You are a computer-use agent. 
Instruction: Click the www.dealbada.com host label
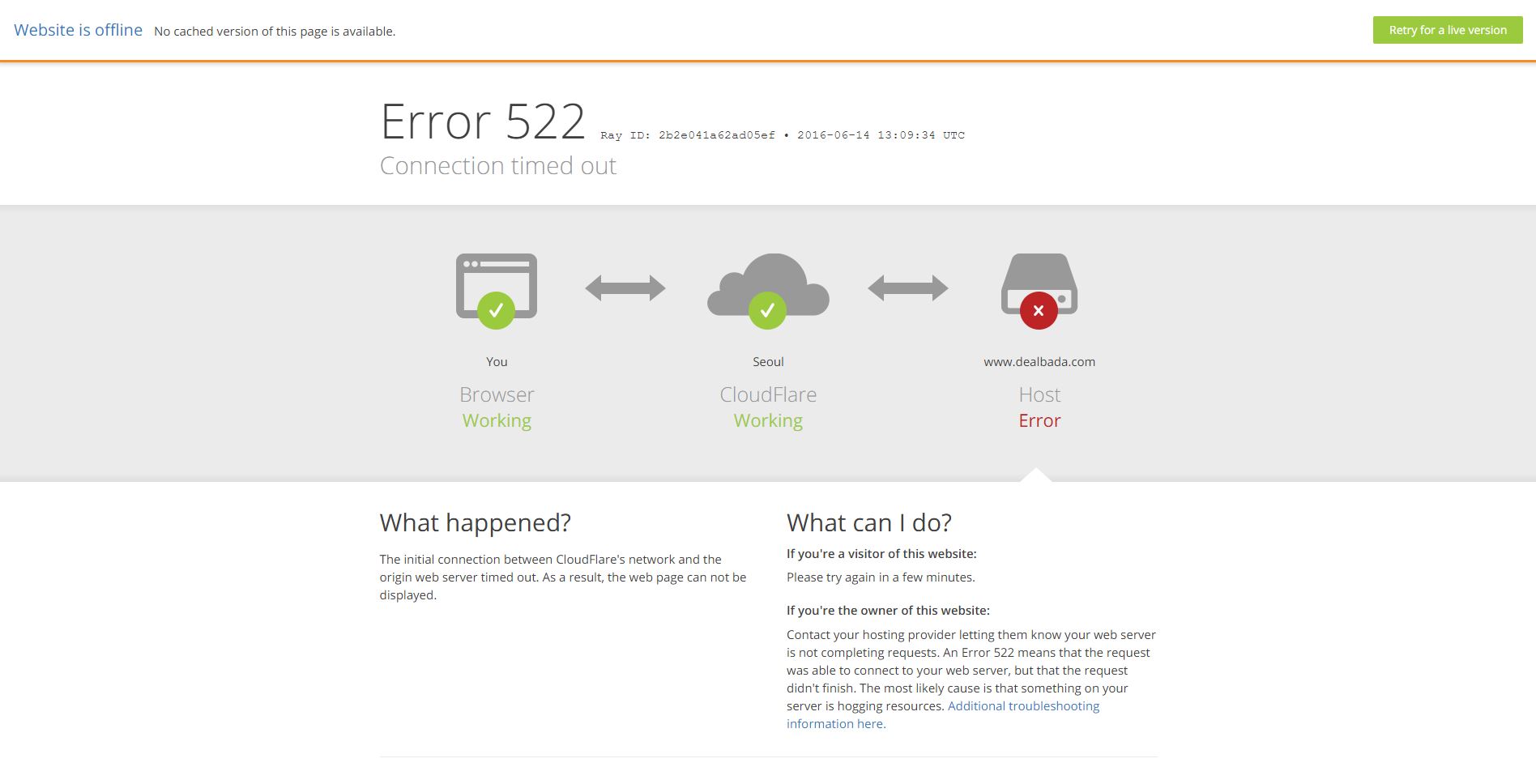coord(1039,362)
